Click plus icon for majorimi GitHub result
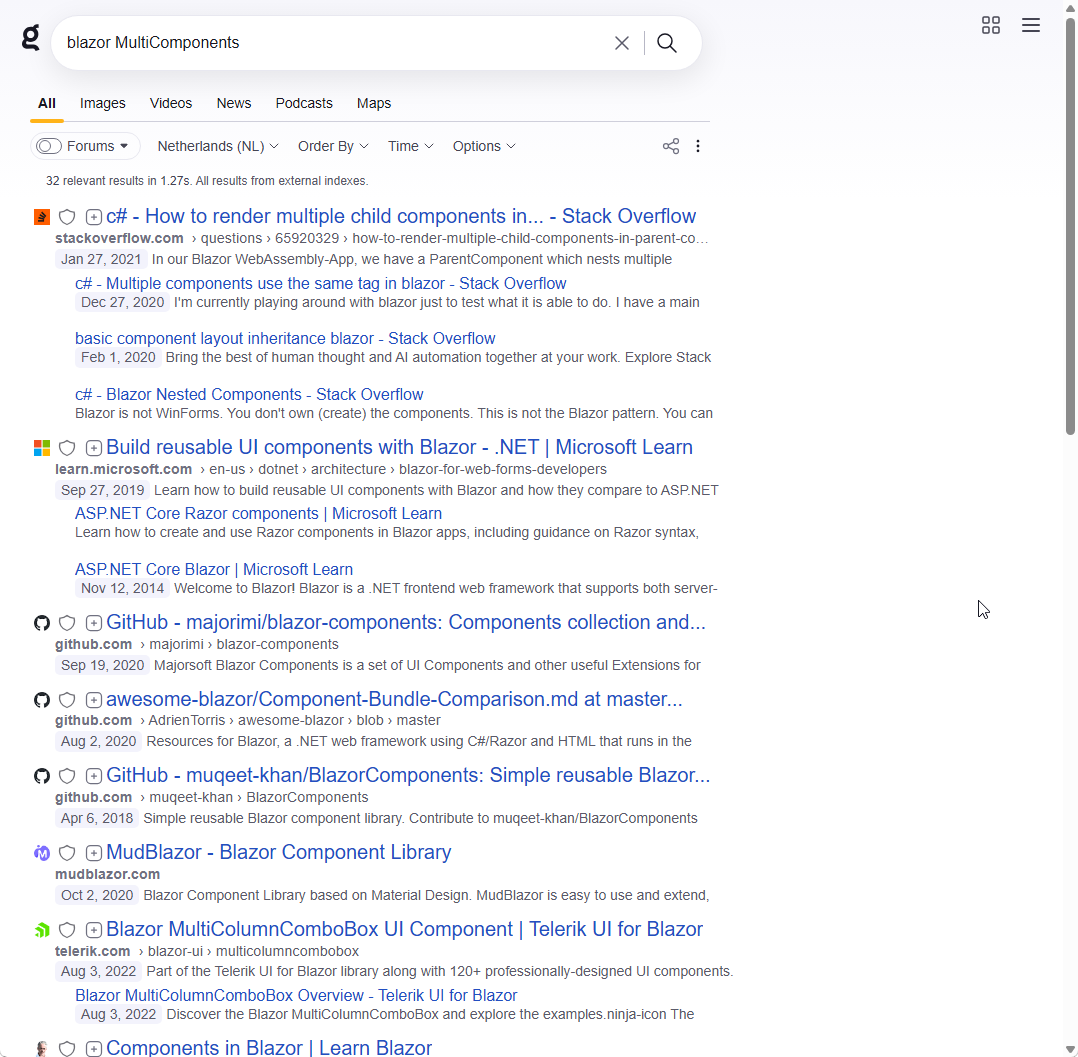Image resolution: width=1078 pixels, height=1057 pixels. point(94,623)
